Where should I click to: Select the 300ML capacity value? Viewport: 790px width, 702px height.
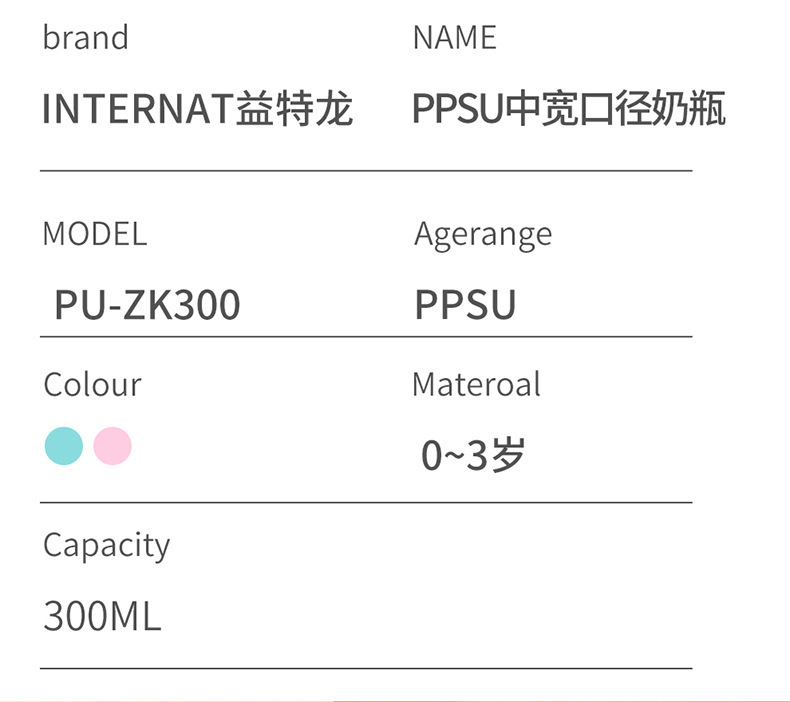coord(101,616)
